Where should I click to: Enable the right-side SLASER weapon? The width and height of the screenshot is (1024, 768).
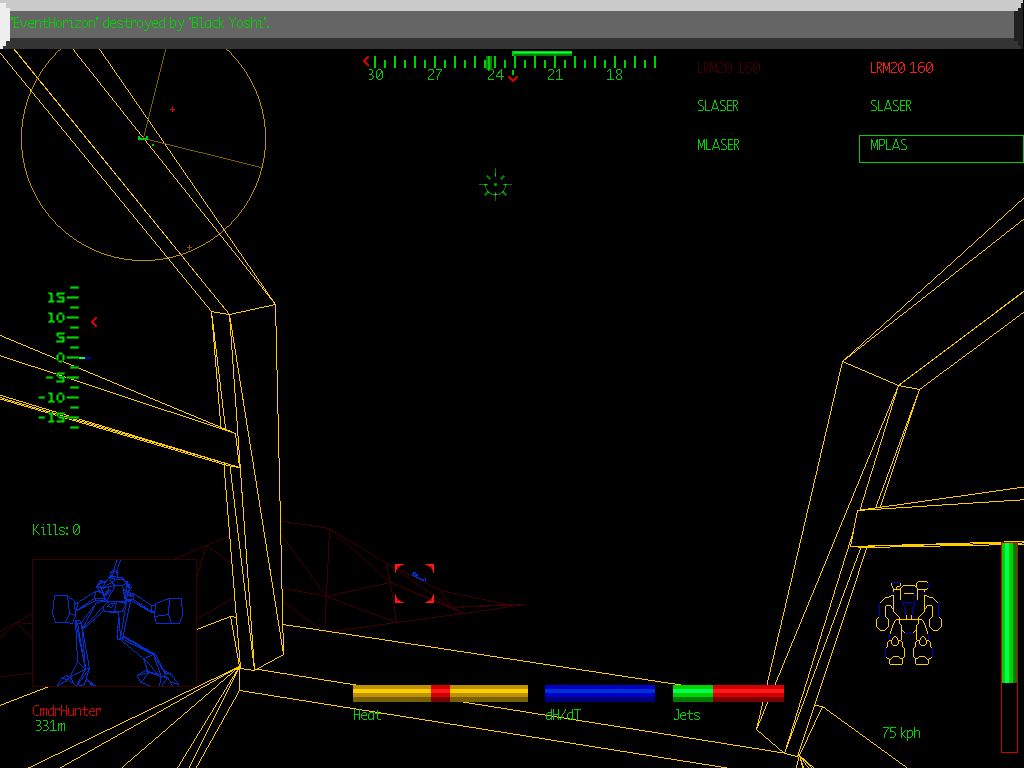(891, 105)
